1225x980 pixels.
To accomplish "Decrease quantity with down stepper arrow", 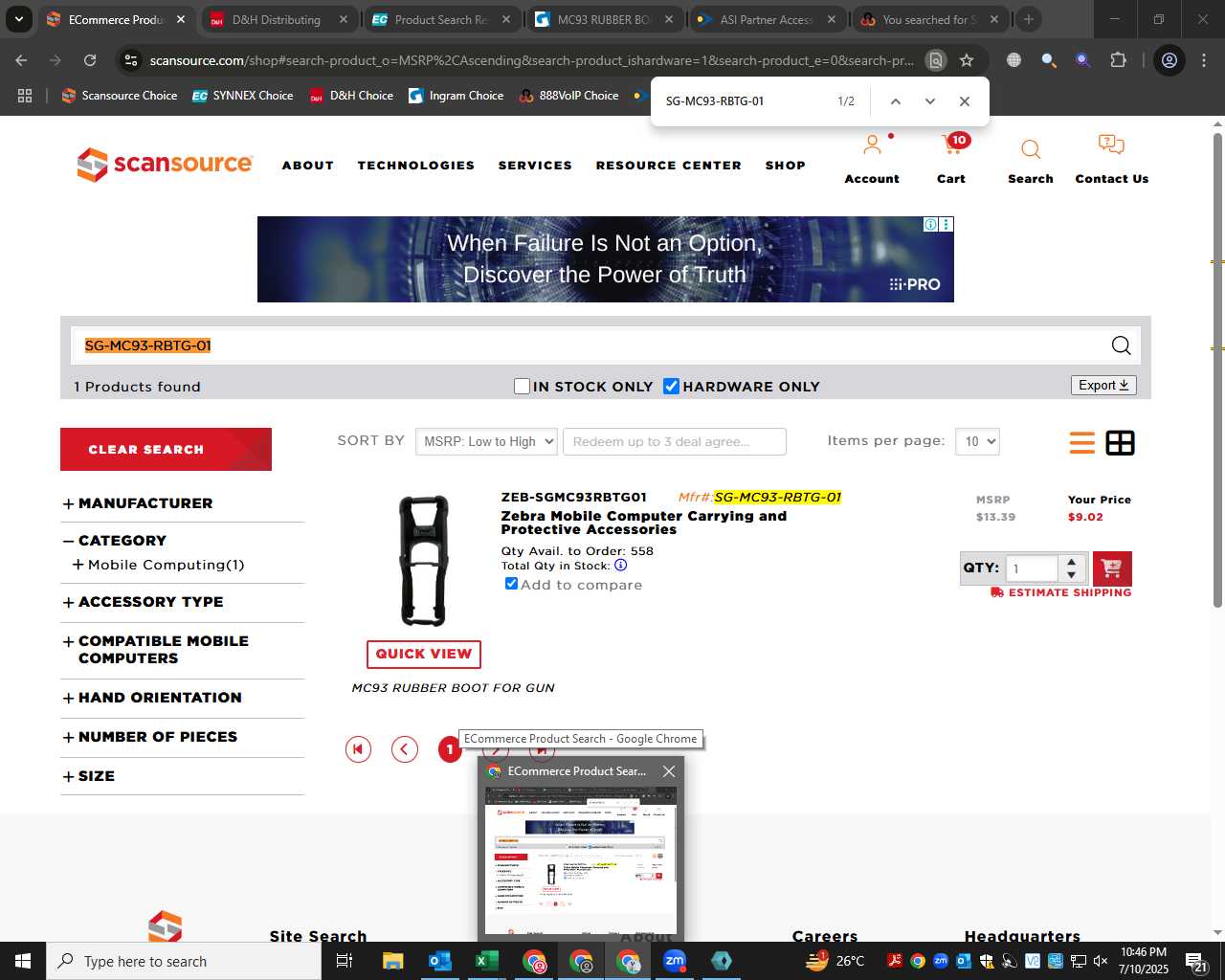I will (1071, 575).
